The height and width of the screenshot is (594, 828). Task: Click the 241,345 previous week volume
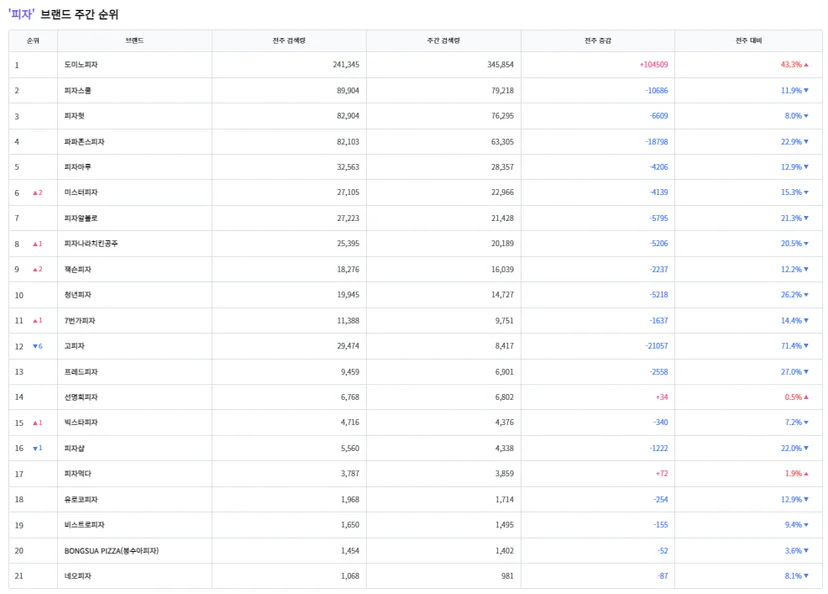pos(346,64)
